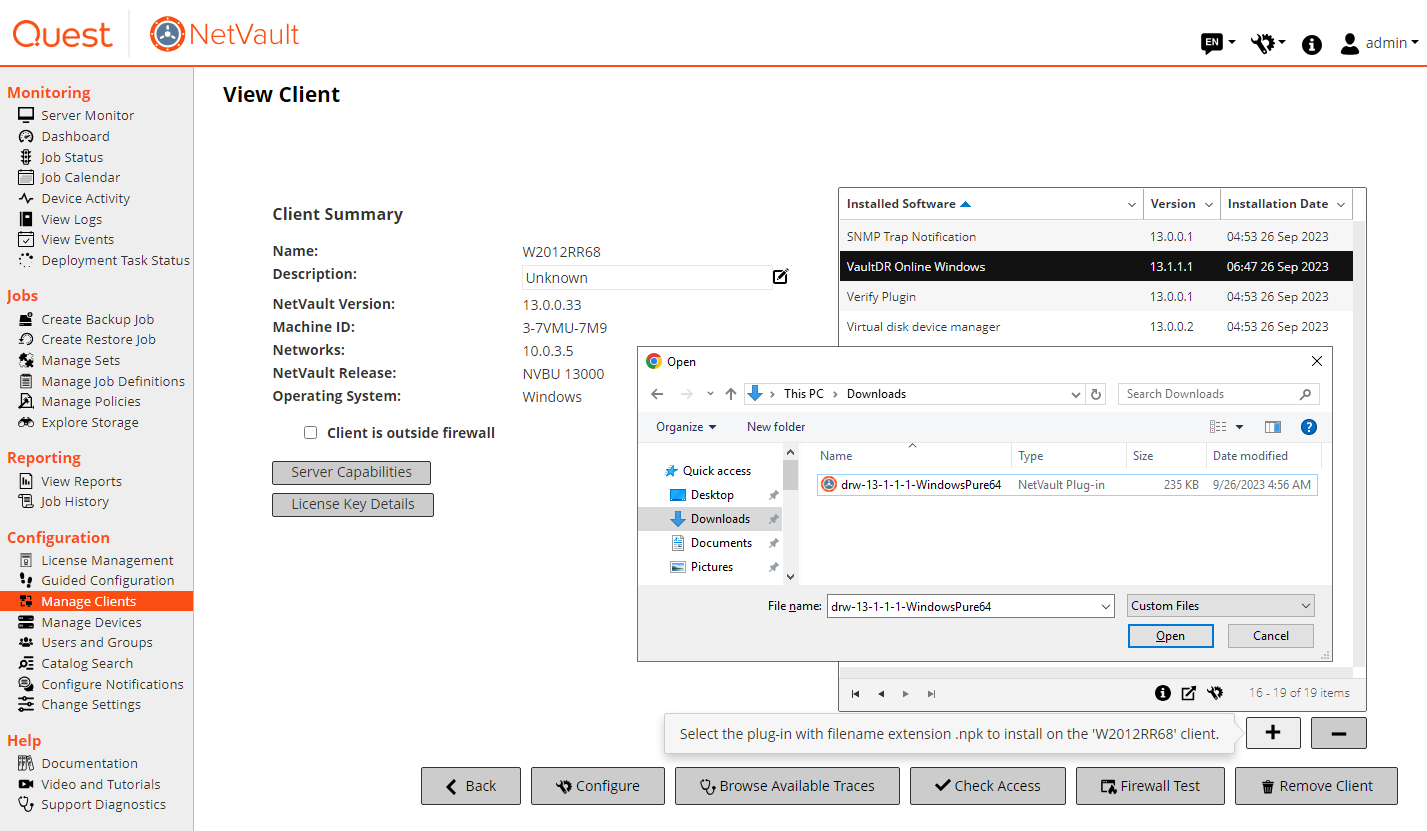
Task: Open the EN language dropdown
Action: (1218, 43)
